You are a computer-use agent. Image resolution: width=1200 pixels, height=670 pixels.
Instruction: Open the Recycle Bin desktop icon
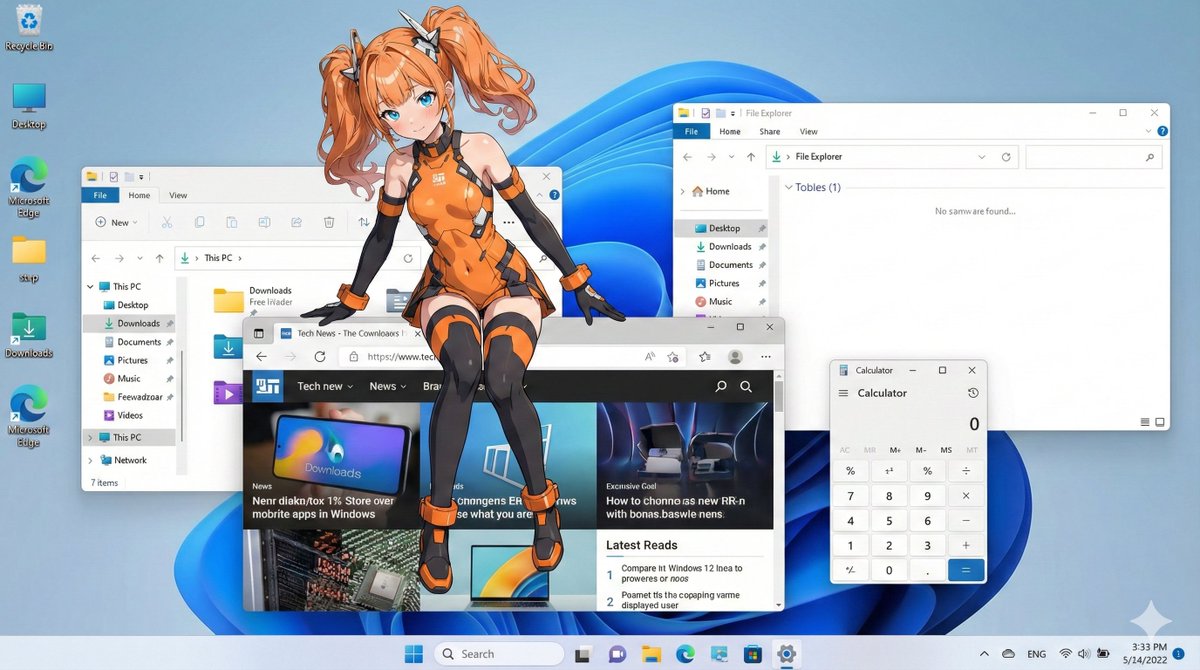tap(28, 28)
